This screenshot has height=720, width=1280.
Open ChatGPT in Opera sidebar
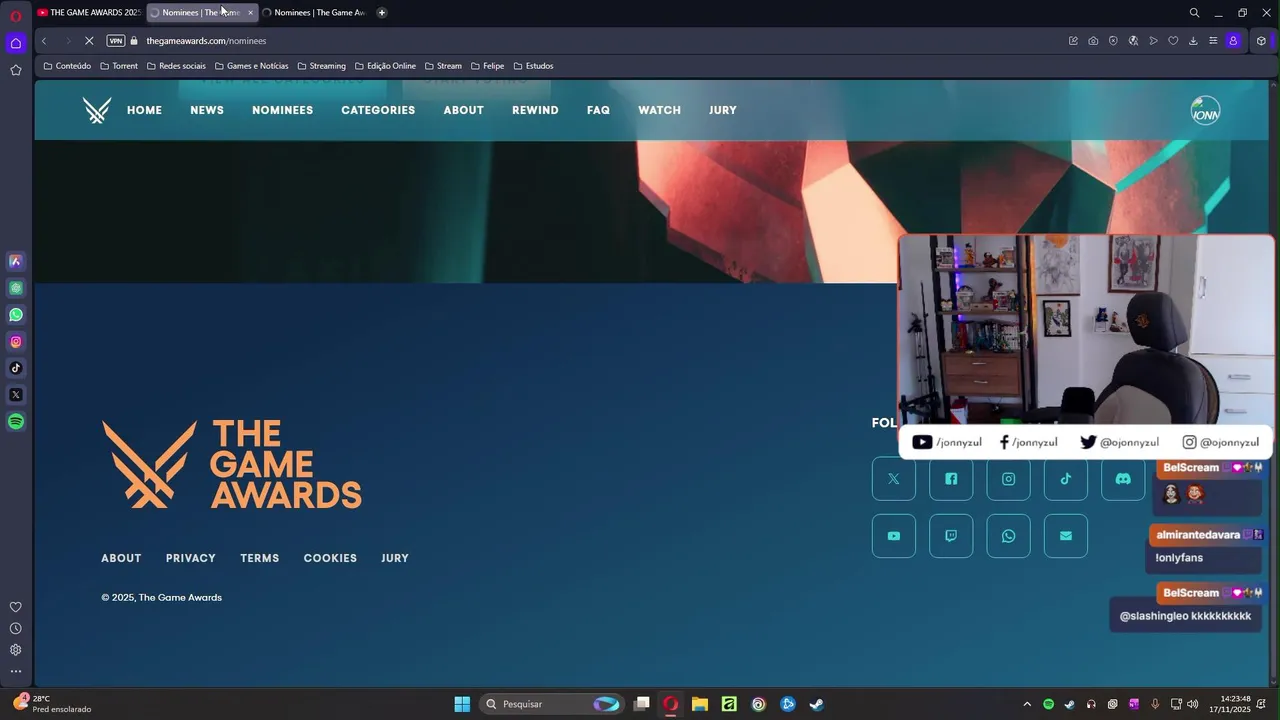(16, 288)
